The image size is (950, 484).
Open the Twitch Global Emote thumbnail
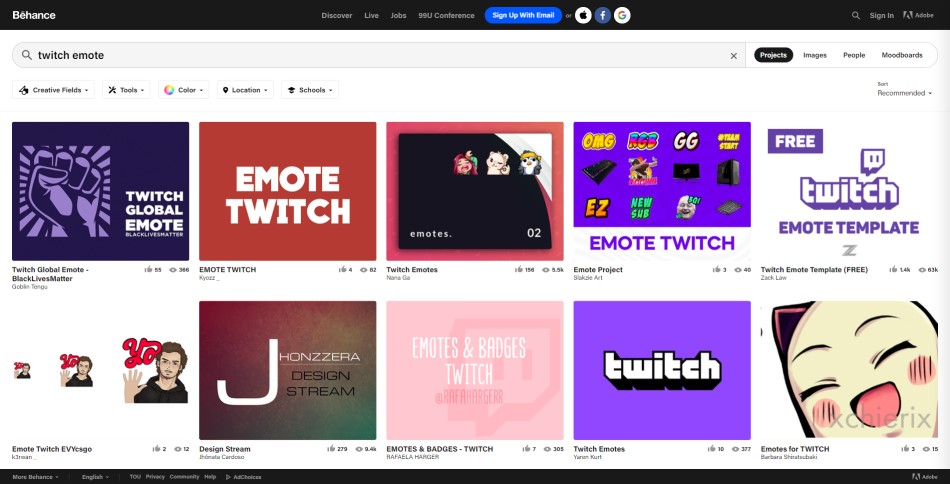101,191
